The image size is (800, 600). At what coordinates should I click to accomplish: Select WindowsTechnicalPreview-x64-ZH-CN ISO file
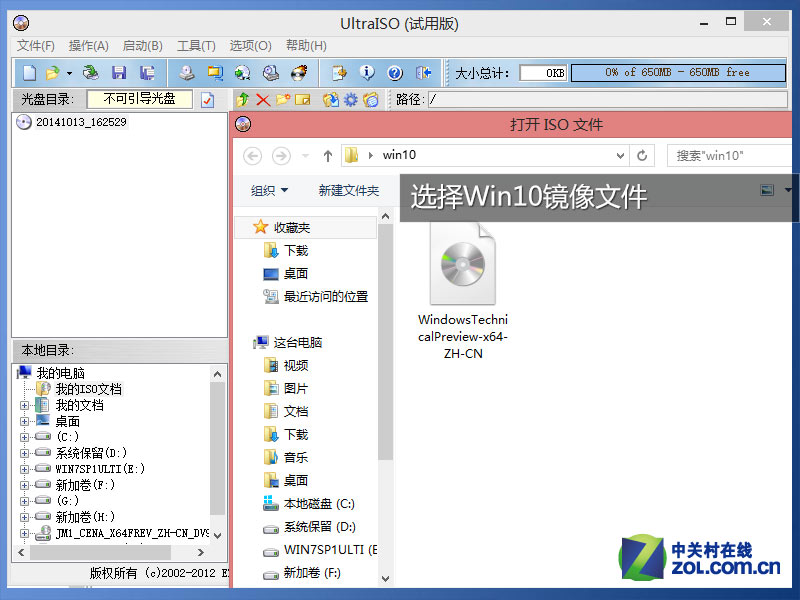click(463, 291)
